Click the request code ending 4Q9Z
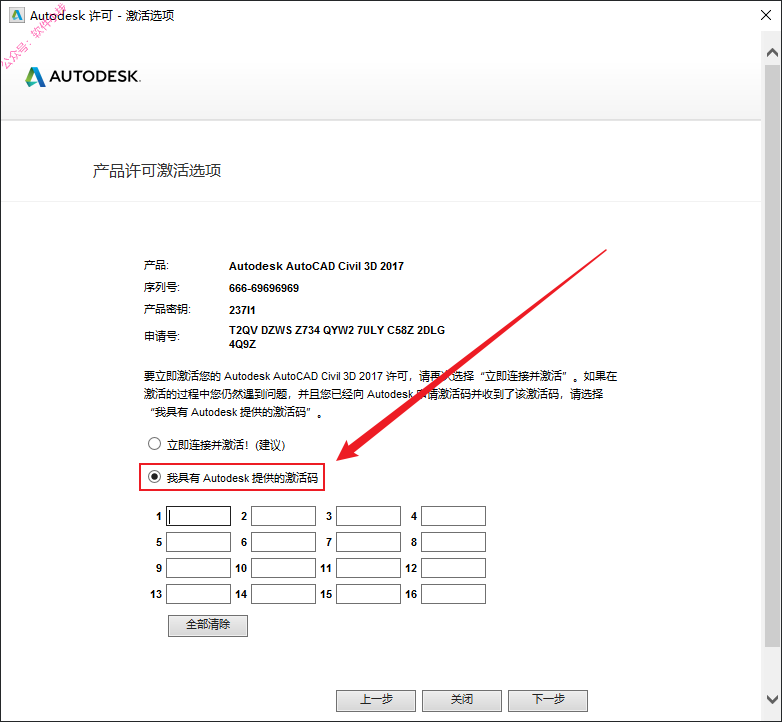782x722 pixels. pos(242,344)
